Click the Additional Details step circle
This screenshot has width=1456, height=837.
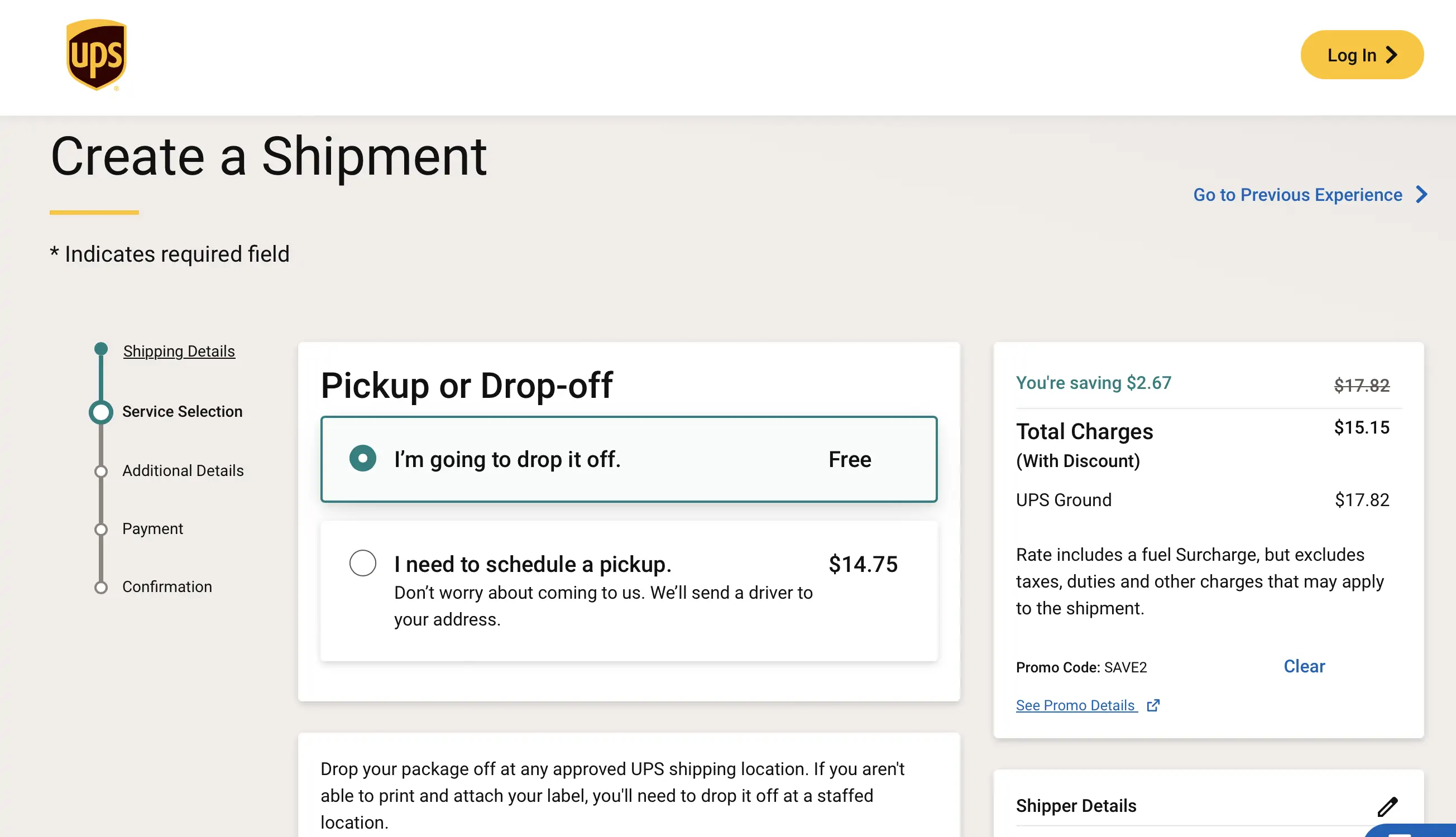tap(102, 470)
